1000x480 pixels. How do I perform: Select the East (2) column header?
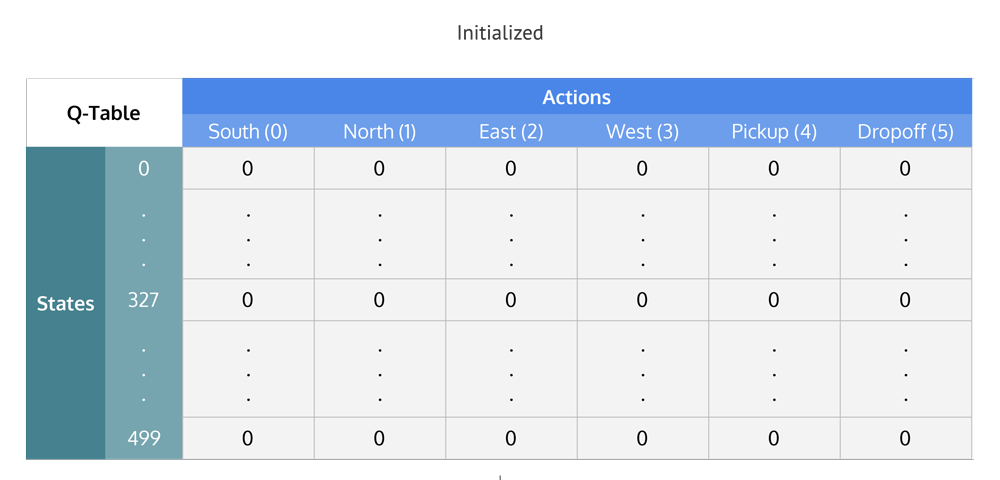pyautogui.click(x=511, y=131)
